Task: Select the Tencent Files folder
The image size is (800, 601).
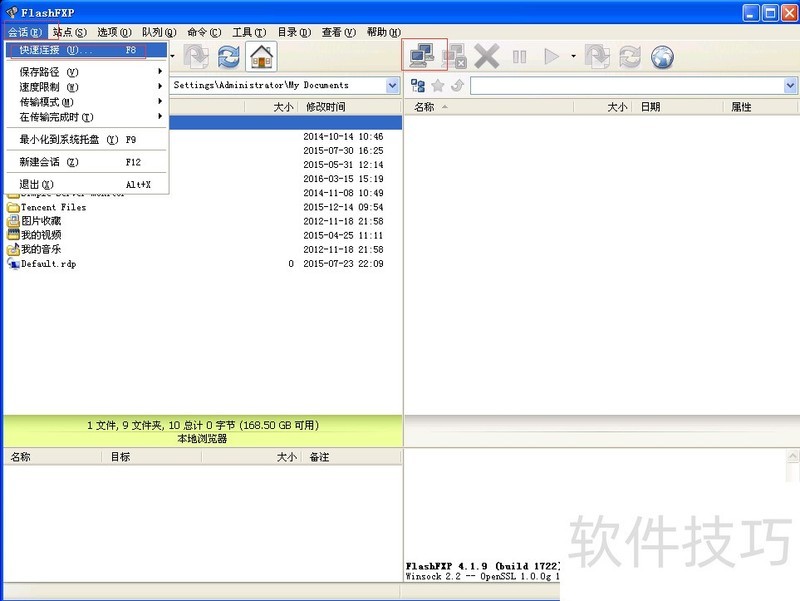Action: click(x=53, y=207)
